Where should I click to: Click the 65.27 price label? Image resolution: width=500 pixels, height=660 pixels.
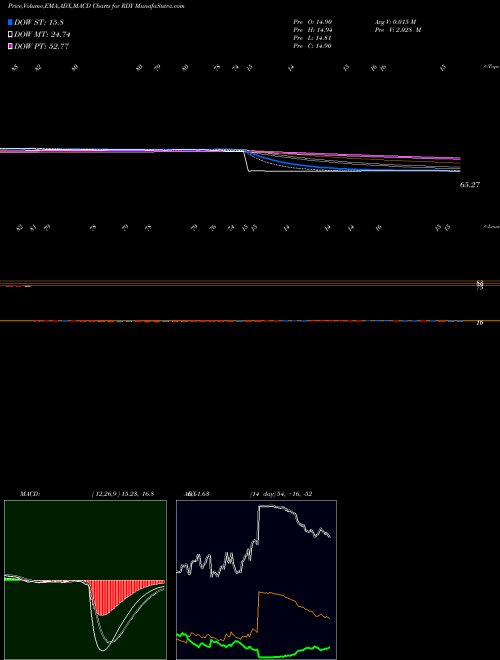click(x=470, y=185)
